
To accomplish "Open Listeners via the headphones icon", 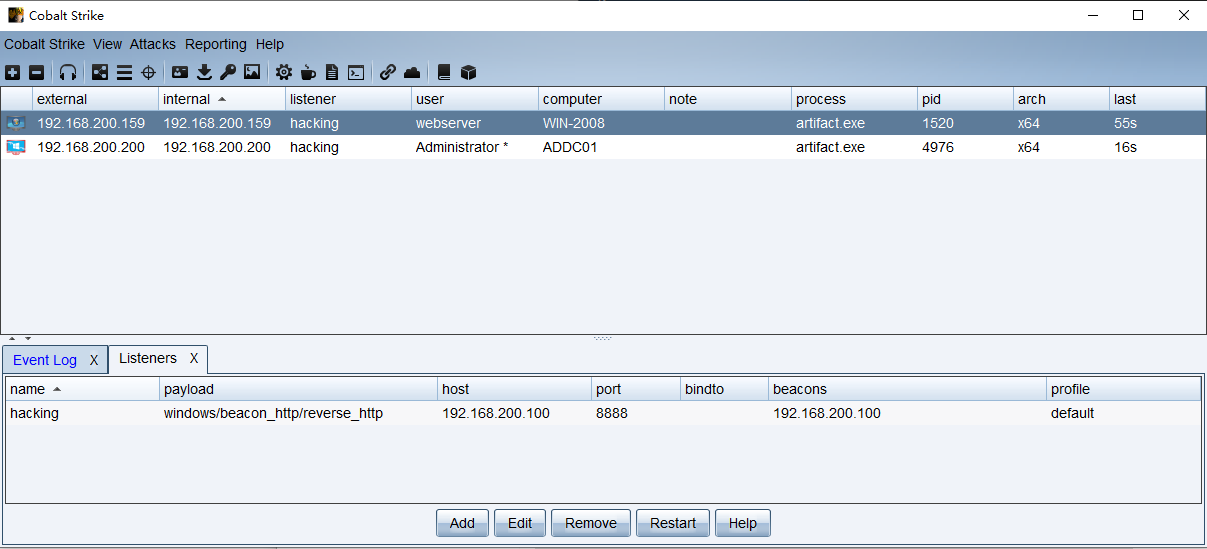I will click(68, 72).
